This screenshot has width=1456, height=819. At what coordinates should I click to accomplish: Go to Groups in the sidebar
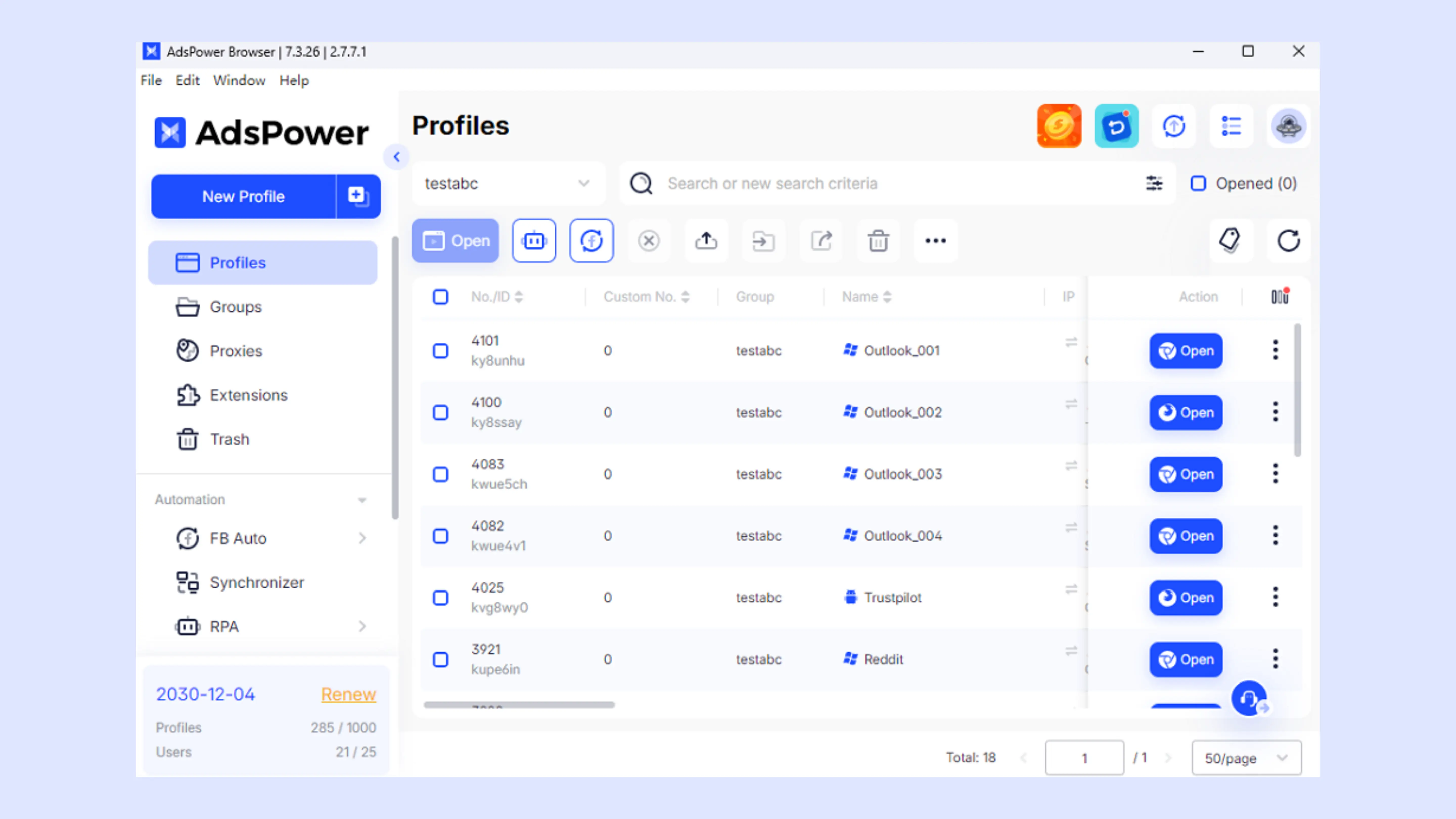tap(263, 307)
